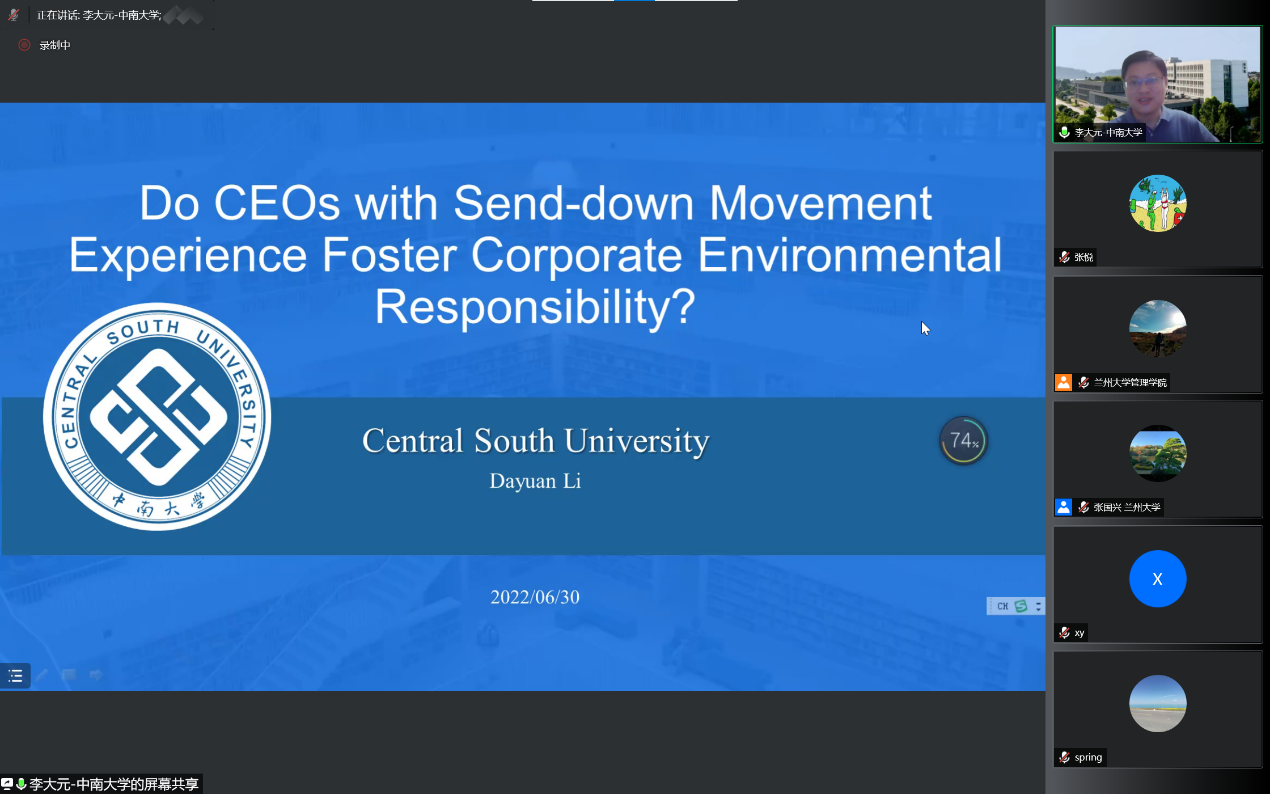Select the xy participant avatar tile
This screenshot has height=794, width=1270.
click(x=1157, y=579)
